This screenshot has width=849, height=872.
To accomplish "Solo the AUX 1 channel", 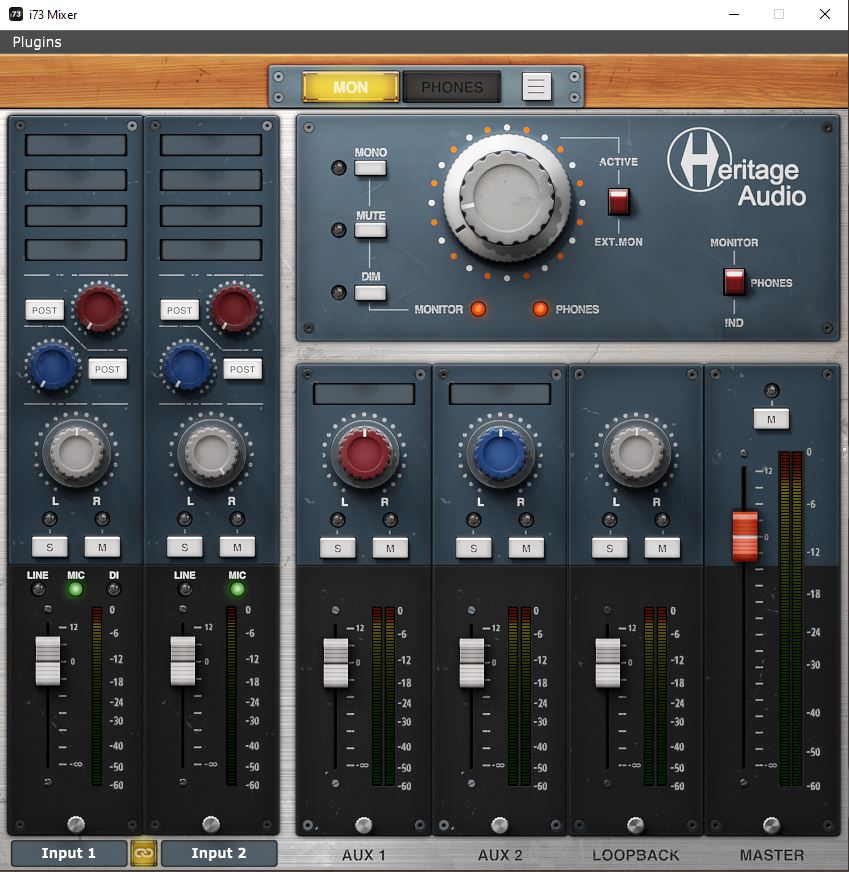I will tap(339, 547).
